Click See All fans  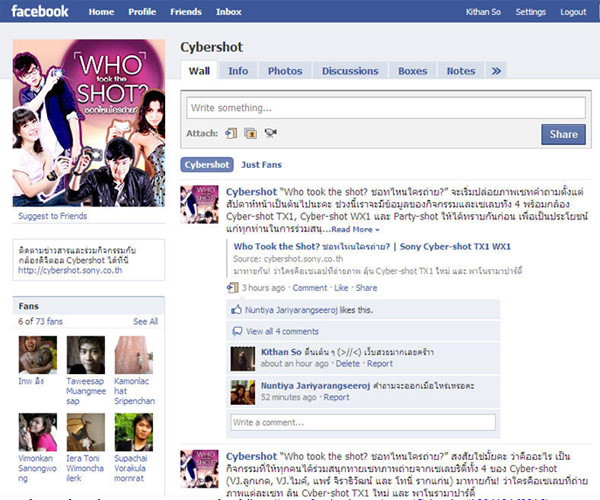point(145,321)
